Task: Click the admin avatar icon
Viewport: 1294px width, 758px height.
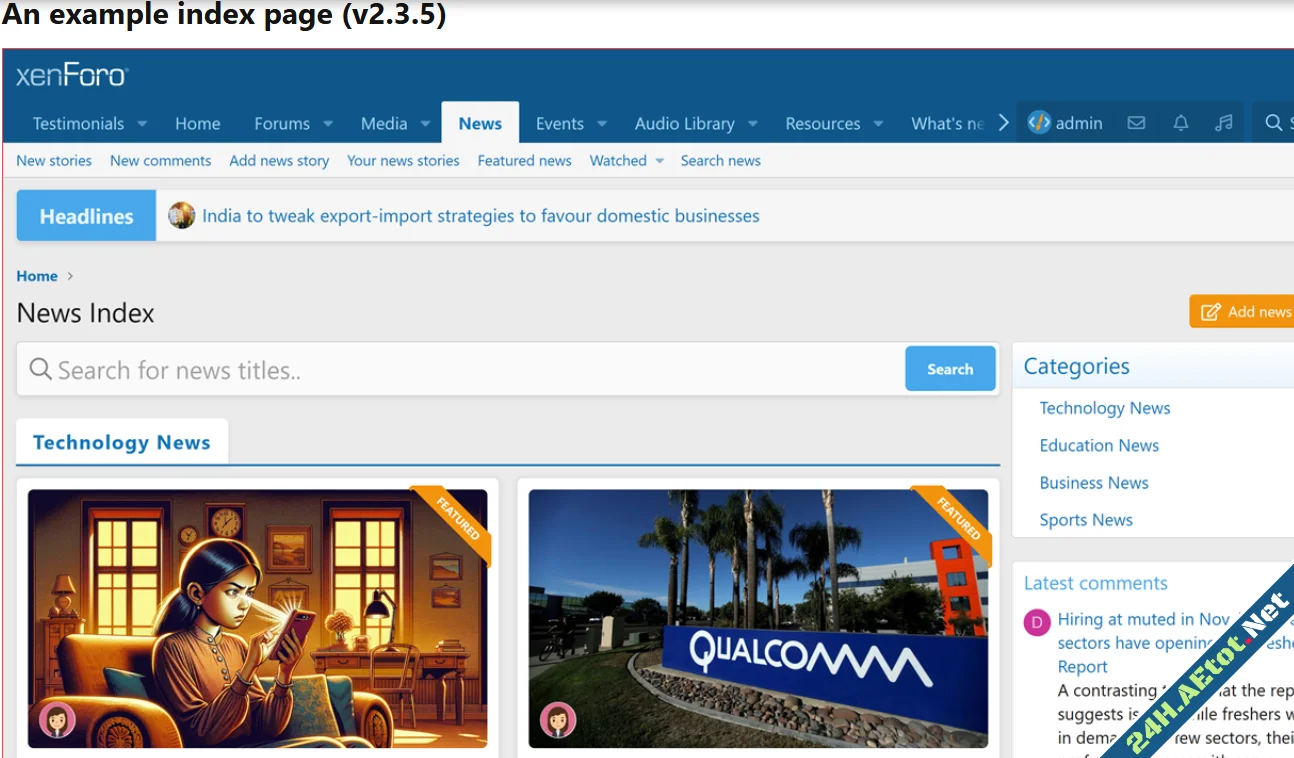Action: pyautogui.click(x=1040, y=123)
